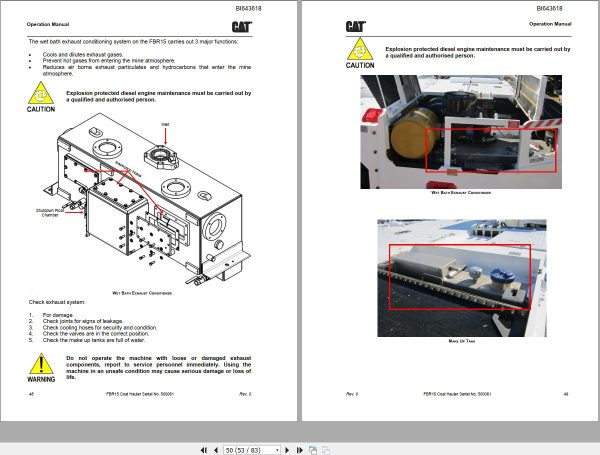Click the left page footer 'FBR15 Coal Hauler Serial No.'

(140, 394)
